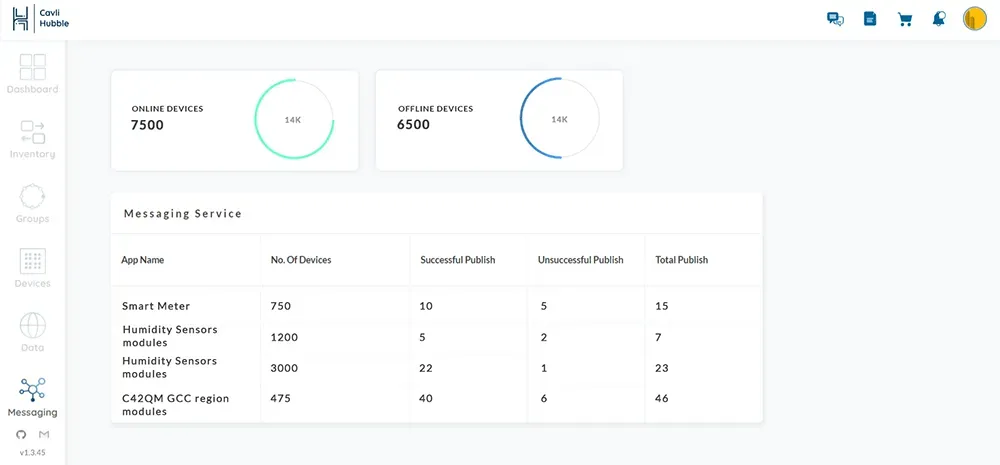Click the No. Of Devices column header
Screen dimensions: 1000x465
click(x=301, y=260)
